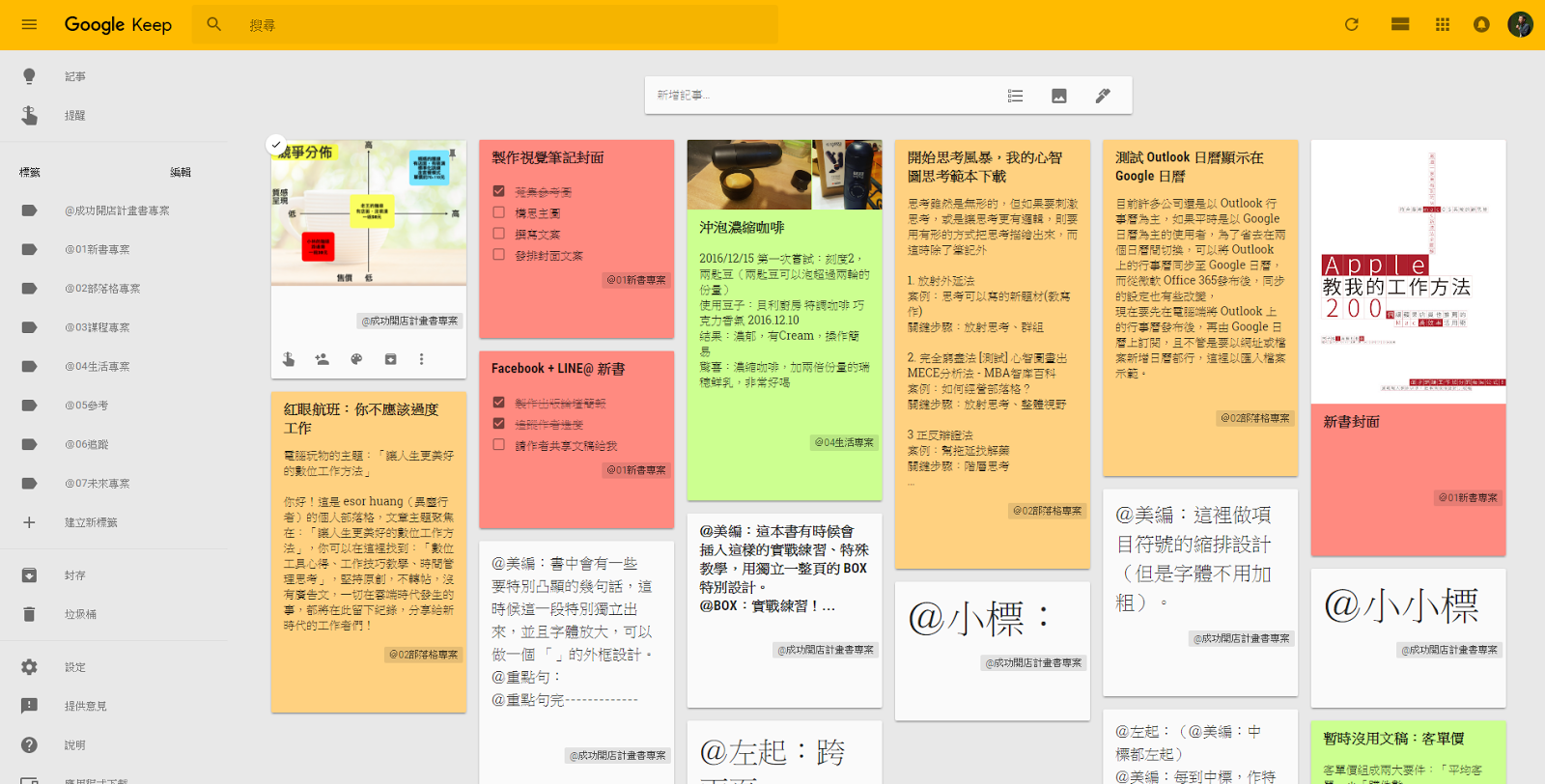
Task: Open the Facebook + LINE@ 新書 note title
Action: (558, 369)
